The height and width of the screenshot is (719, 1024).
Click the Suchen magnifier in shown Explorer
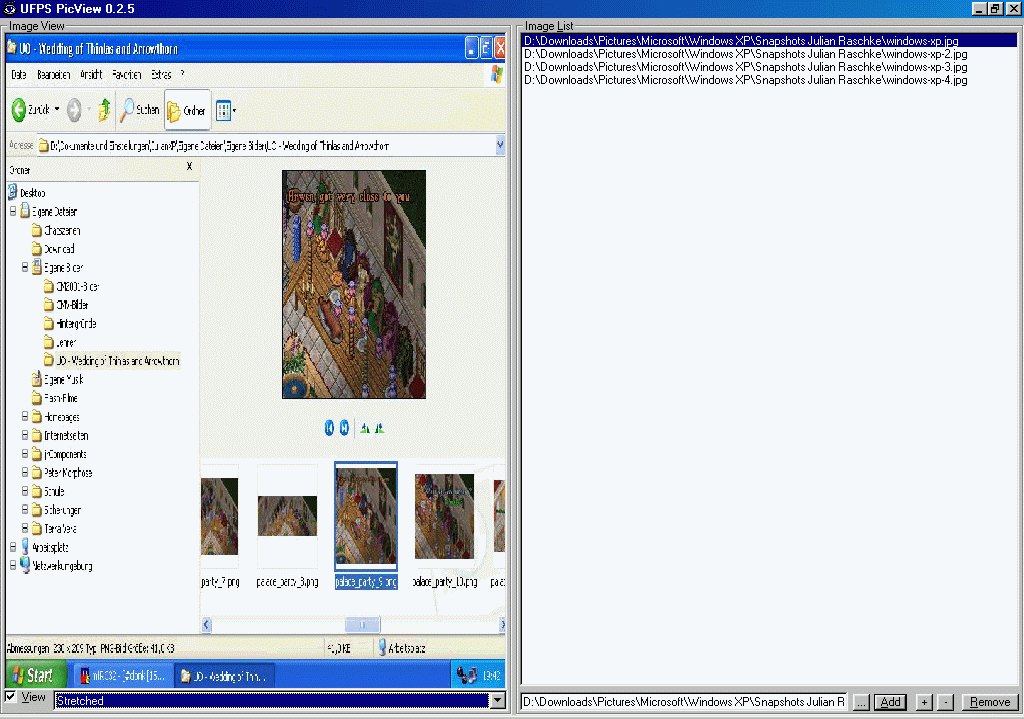[x=127, y=110]
